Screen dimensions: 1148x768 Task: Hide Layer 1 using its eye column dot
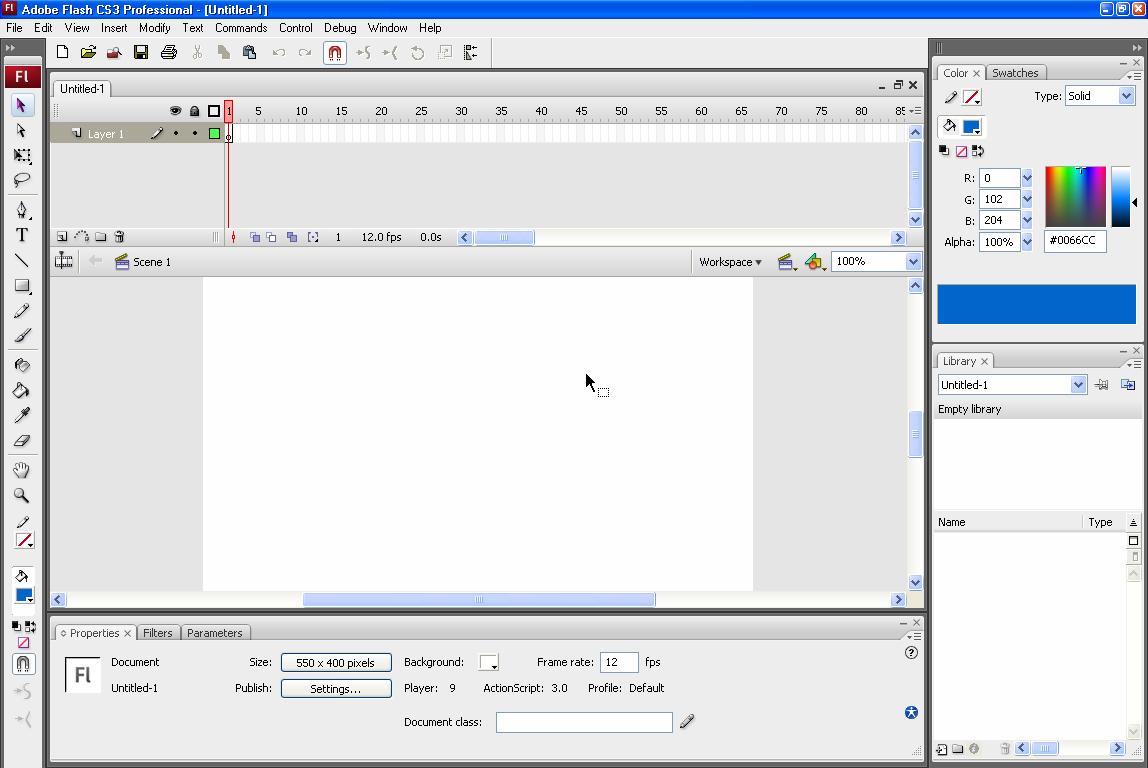pos(174,132)
